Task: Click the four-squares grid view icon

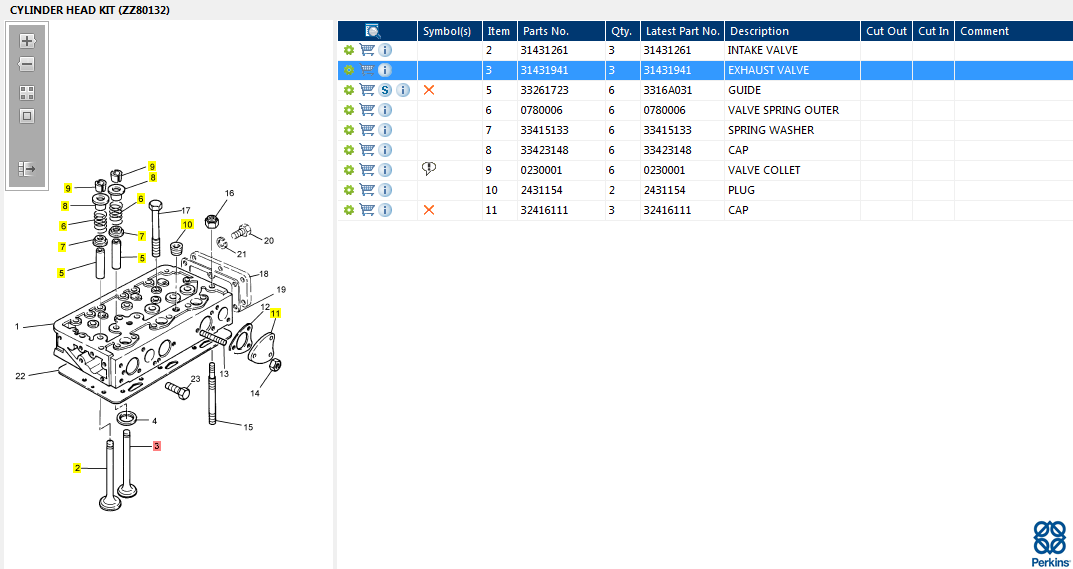Action: click(x=27, y=93)
